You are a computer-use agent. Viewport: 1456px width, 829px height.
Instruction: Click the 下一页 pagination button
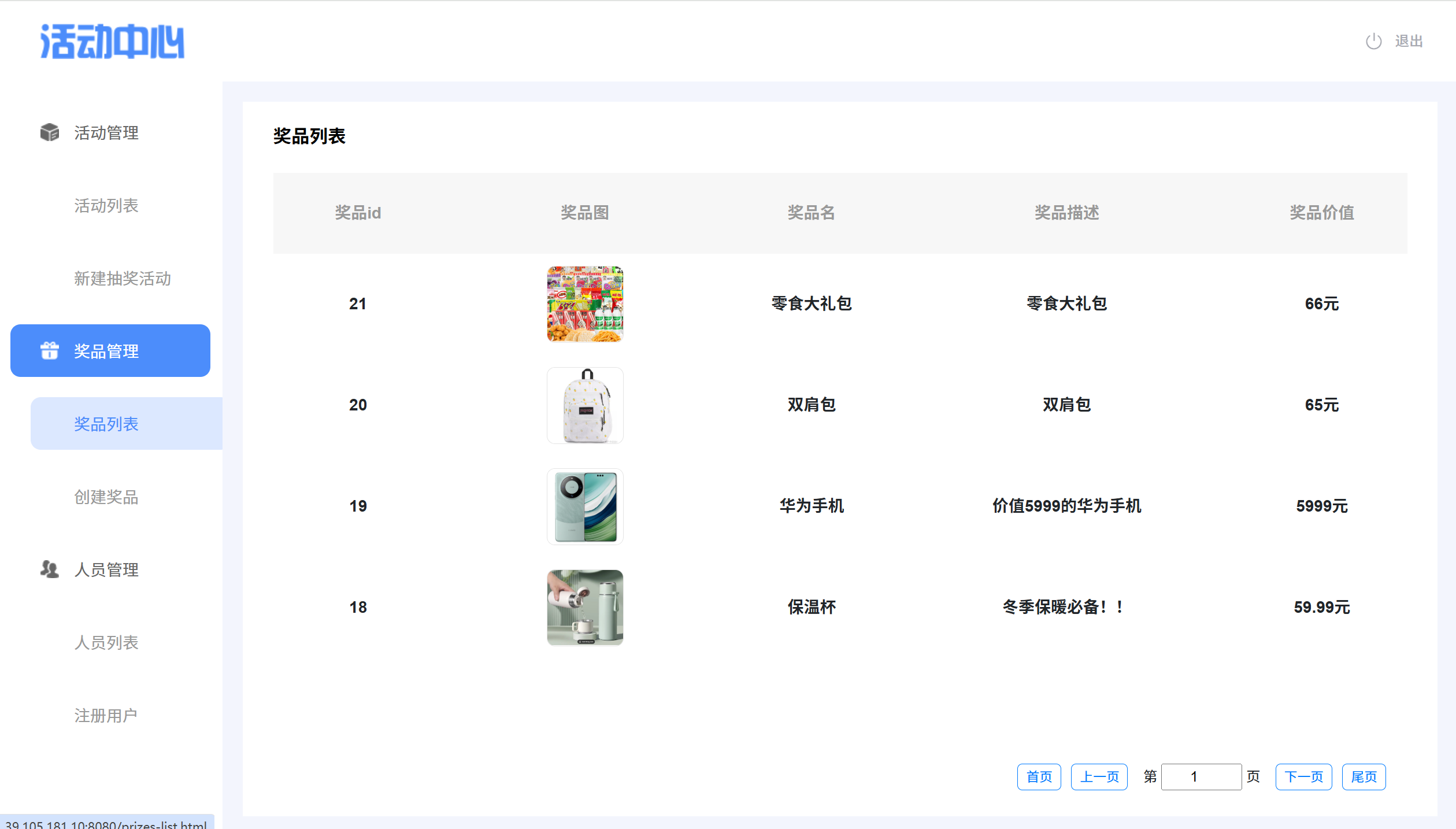(x=1303, y=776)
